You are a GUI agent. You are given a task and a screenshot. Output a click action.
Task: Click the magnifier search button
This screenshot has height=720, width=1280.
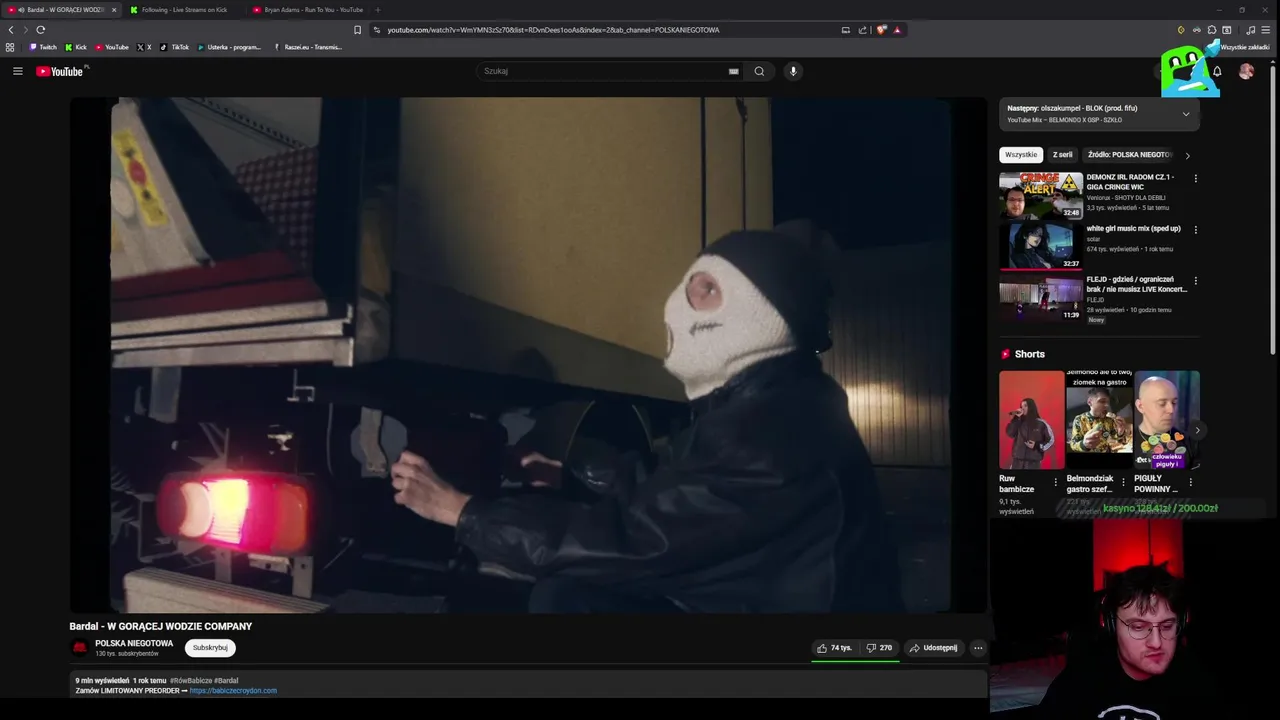pyautogui.click(x=759, y=71)
